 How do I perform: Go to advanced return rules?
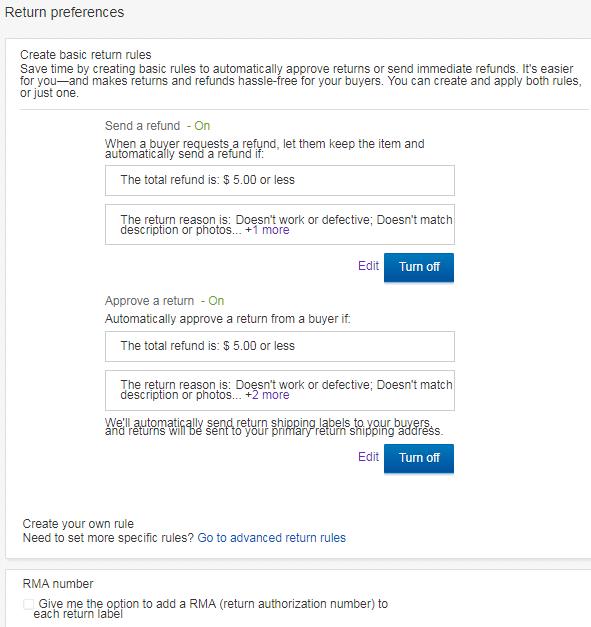[272, 538]
